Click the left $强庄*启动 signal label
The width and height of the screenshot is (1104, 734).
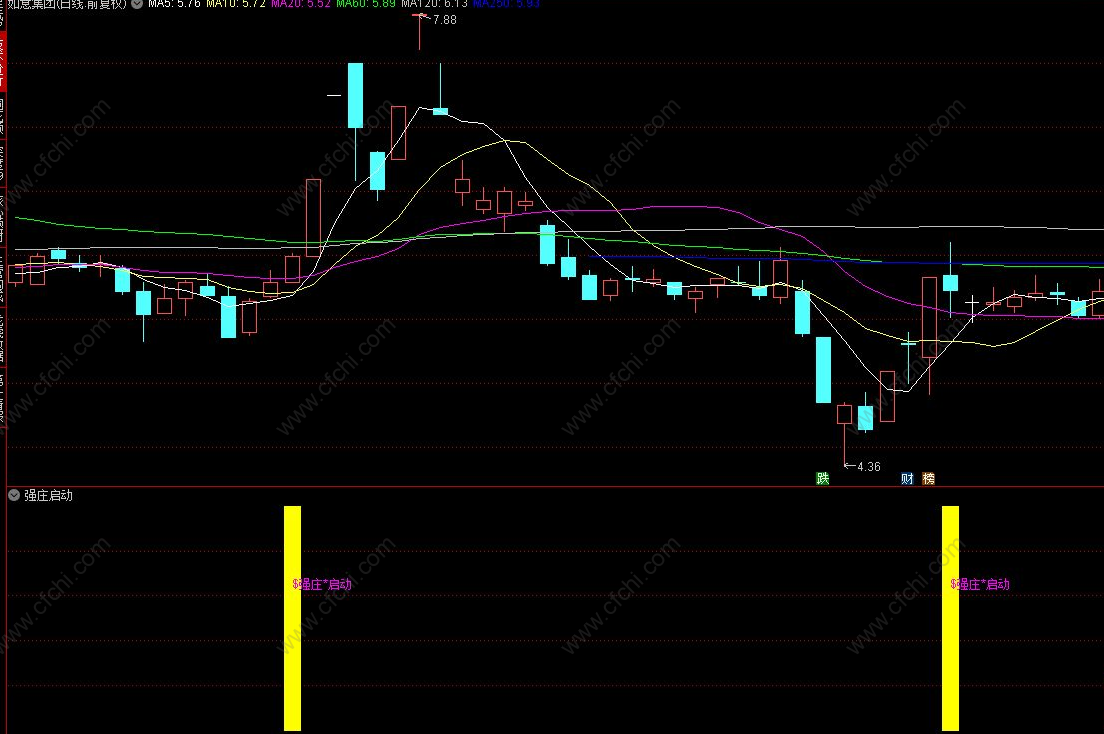click(322, 584)
